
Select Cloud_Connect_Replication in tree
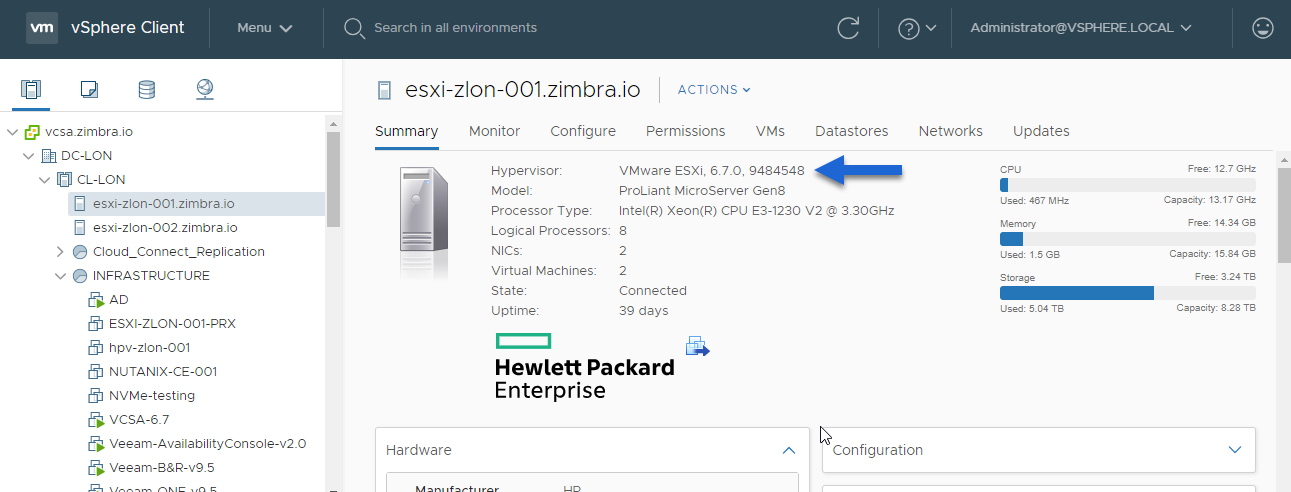(x=179, y=252)
